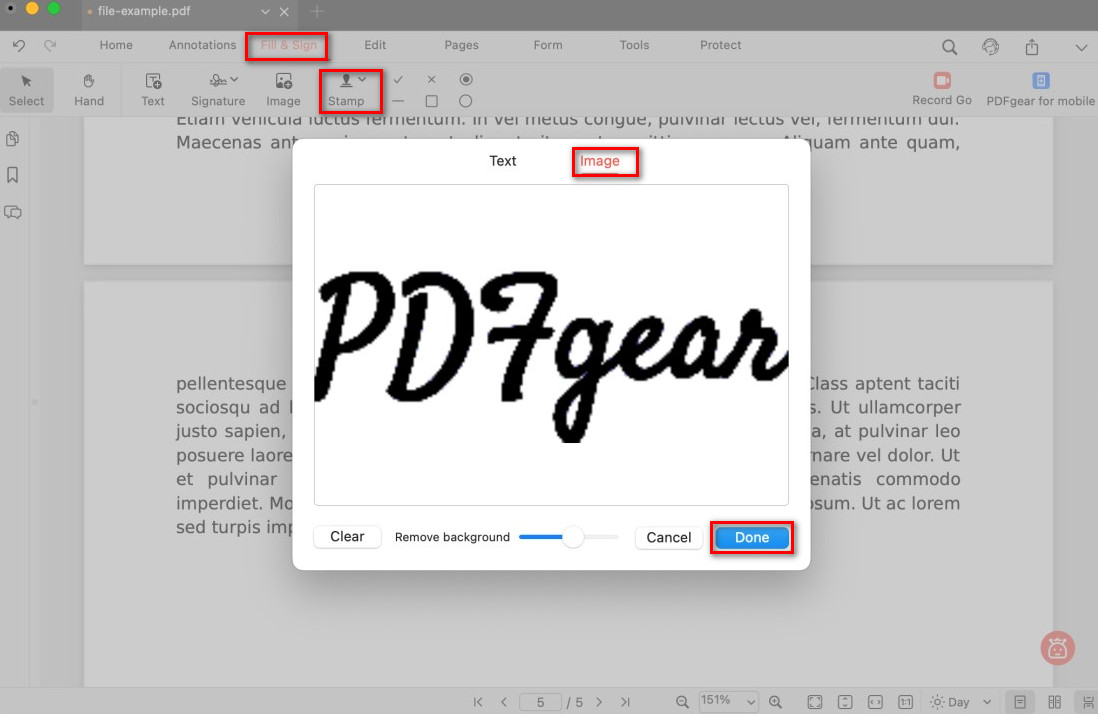Jump to last page
Viewport: 1098px width, 714px height.
[625, 701]
